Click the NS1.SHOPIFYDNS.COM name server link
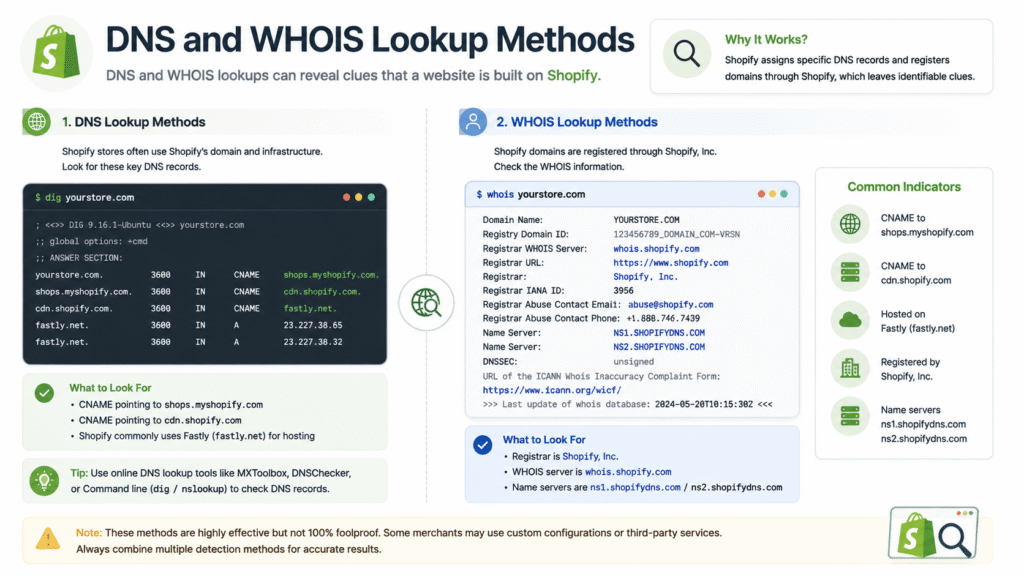 click(x=658, y=333)
